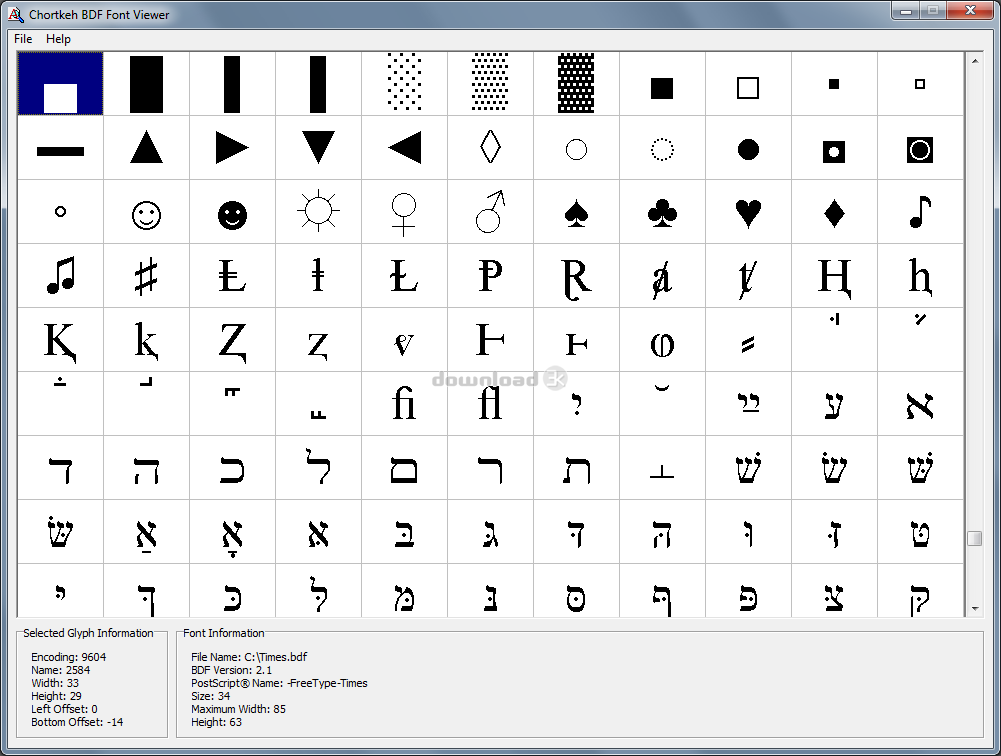1001x756 pixels.
Task: Click the scrollbar up arrow
Action: [975, 61]
